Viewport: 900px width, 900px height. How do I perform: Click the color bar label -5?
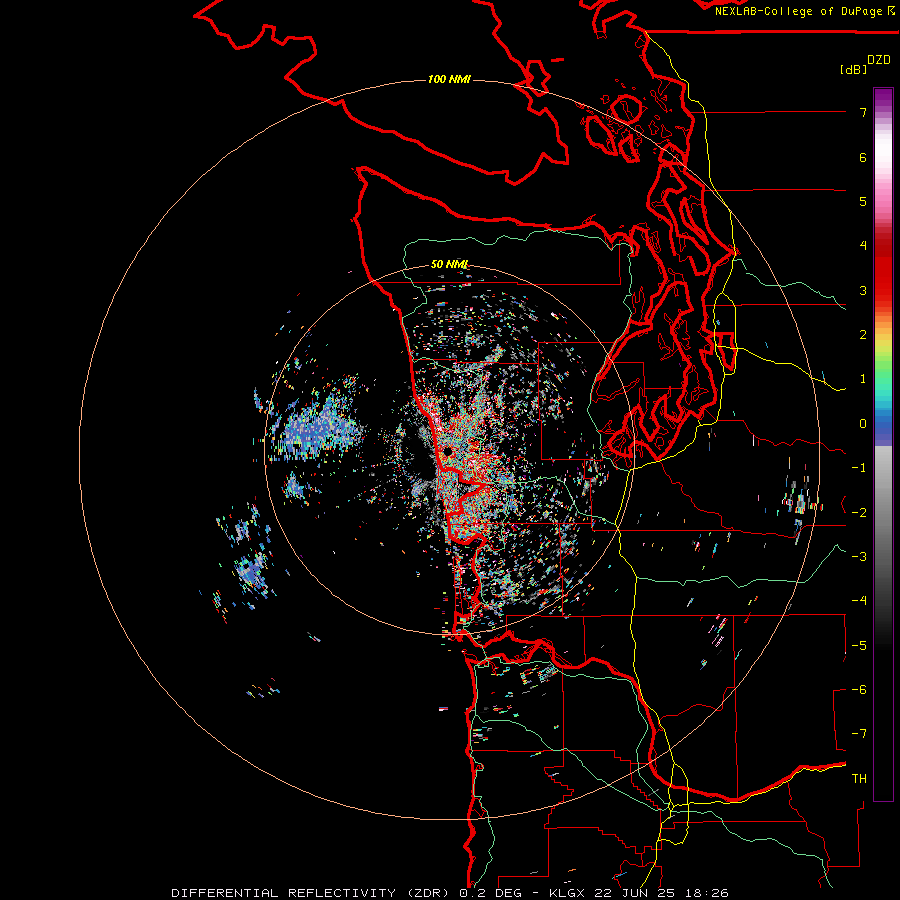[x=859, y=645]
